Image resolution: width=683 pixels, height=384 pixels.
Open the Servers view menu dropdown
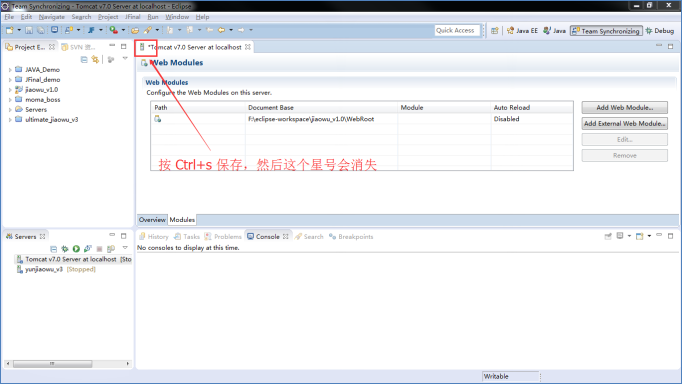[125, 248]
